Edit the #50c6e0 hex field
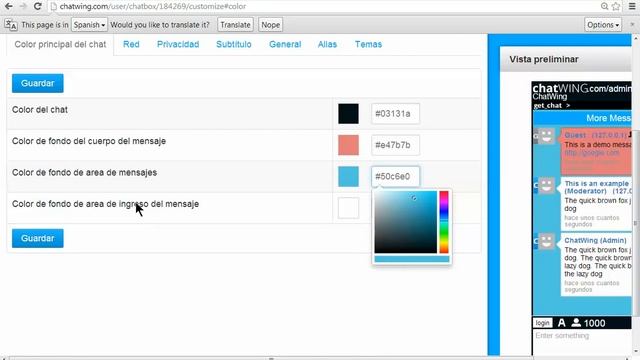This screenshot has height=360, width=640. (395, 177)
